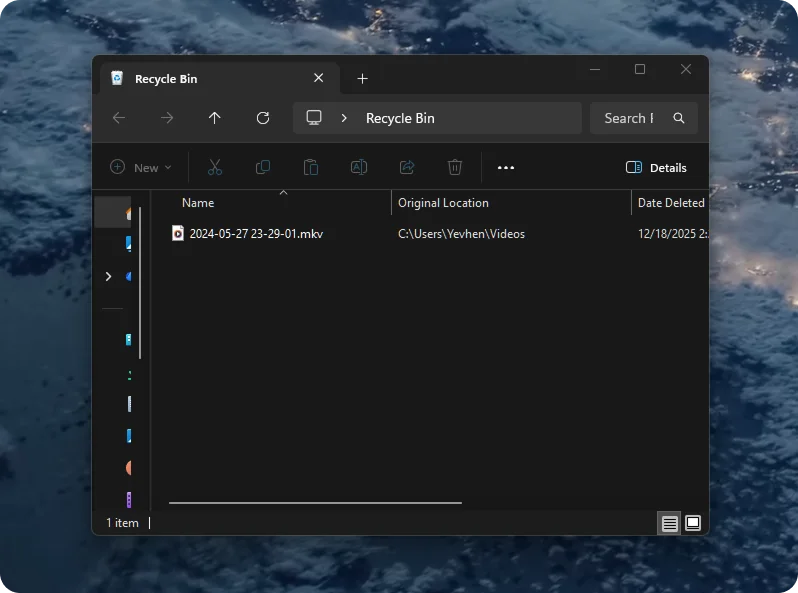Refresh the Recycle Bin view
Screen dimensions: 798x593
pos(263,118)
